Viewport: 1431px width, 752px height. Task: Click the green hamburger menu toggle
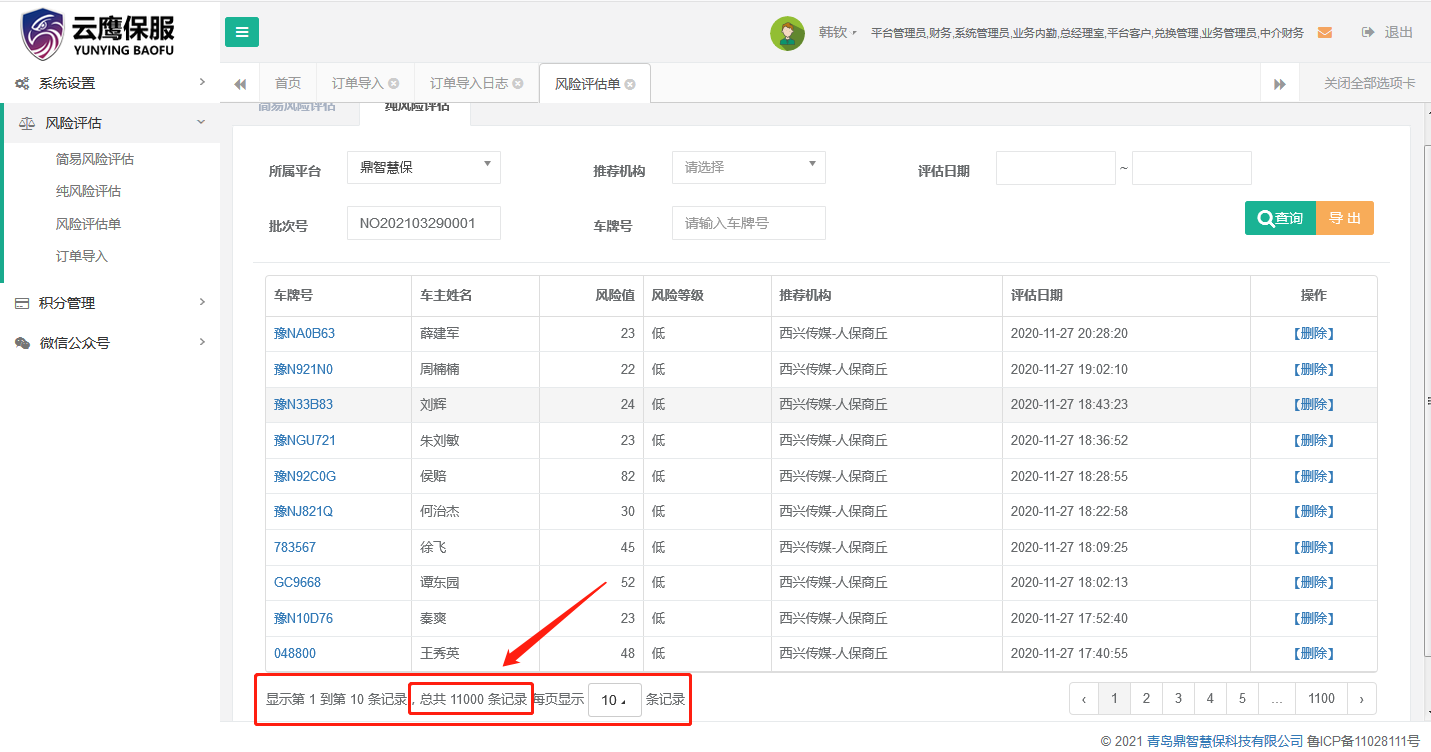241,32
